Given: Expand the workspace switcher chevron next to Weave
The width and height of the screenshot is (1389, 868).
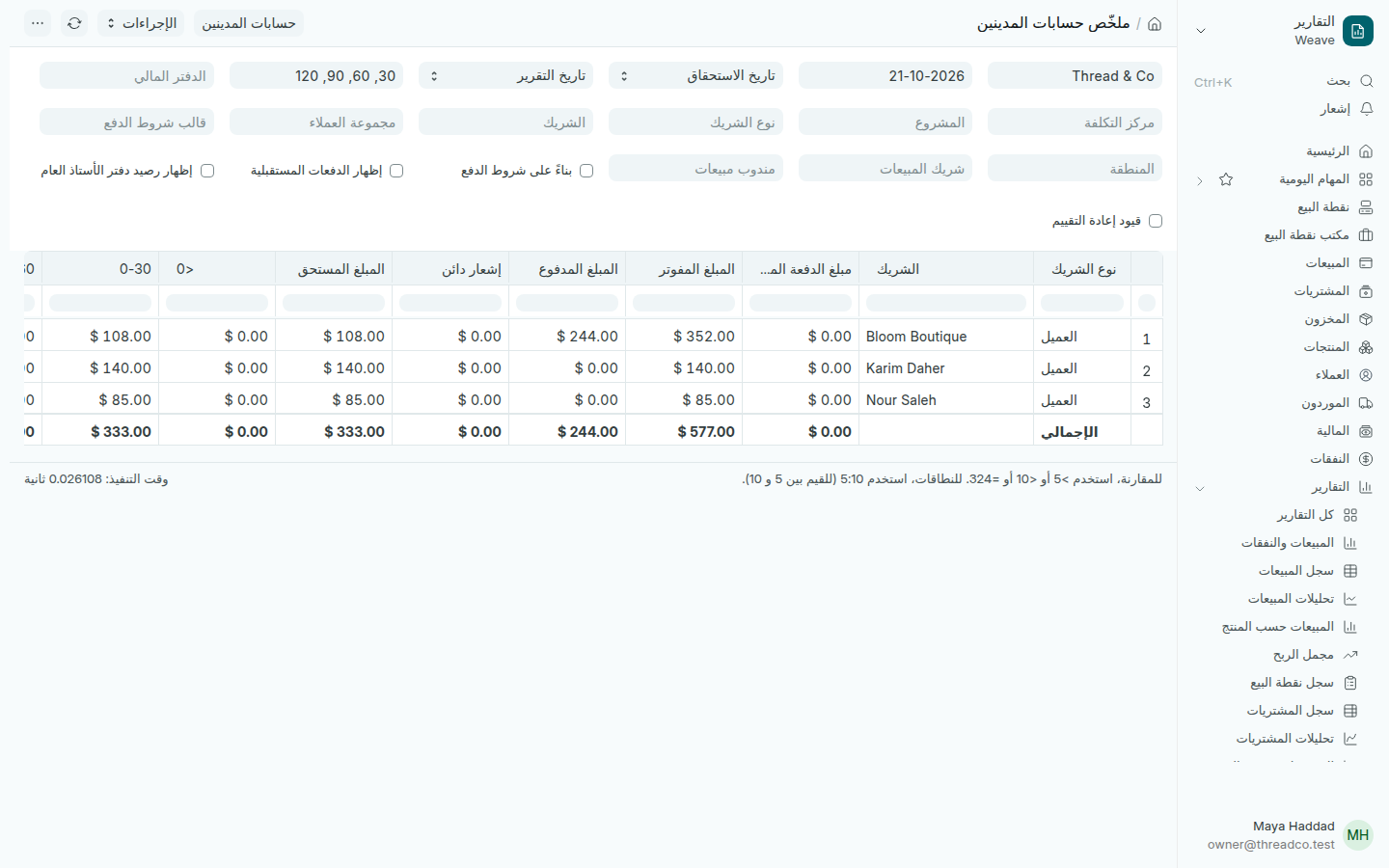Looking at the screenshot, I should click(1201, 31).
